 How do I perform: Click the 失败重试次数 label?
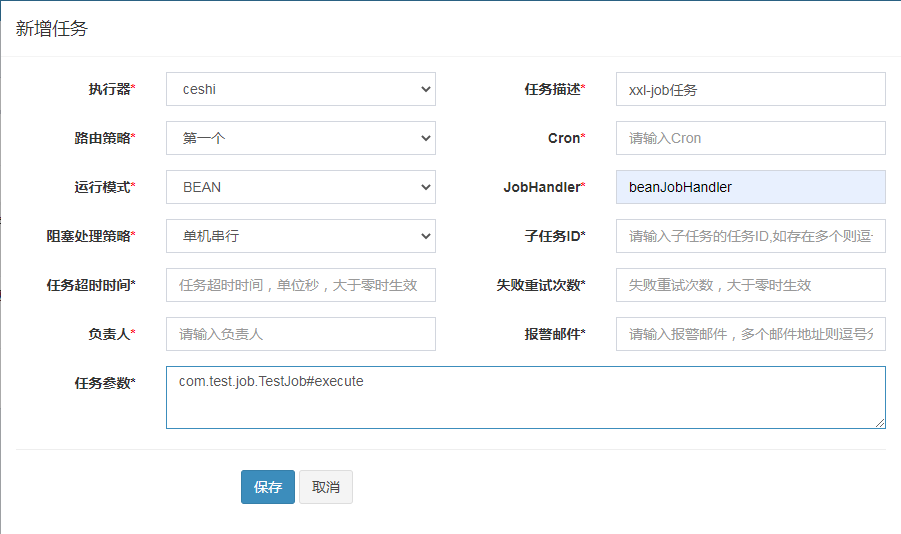(541, 285)
